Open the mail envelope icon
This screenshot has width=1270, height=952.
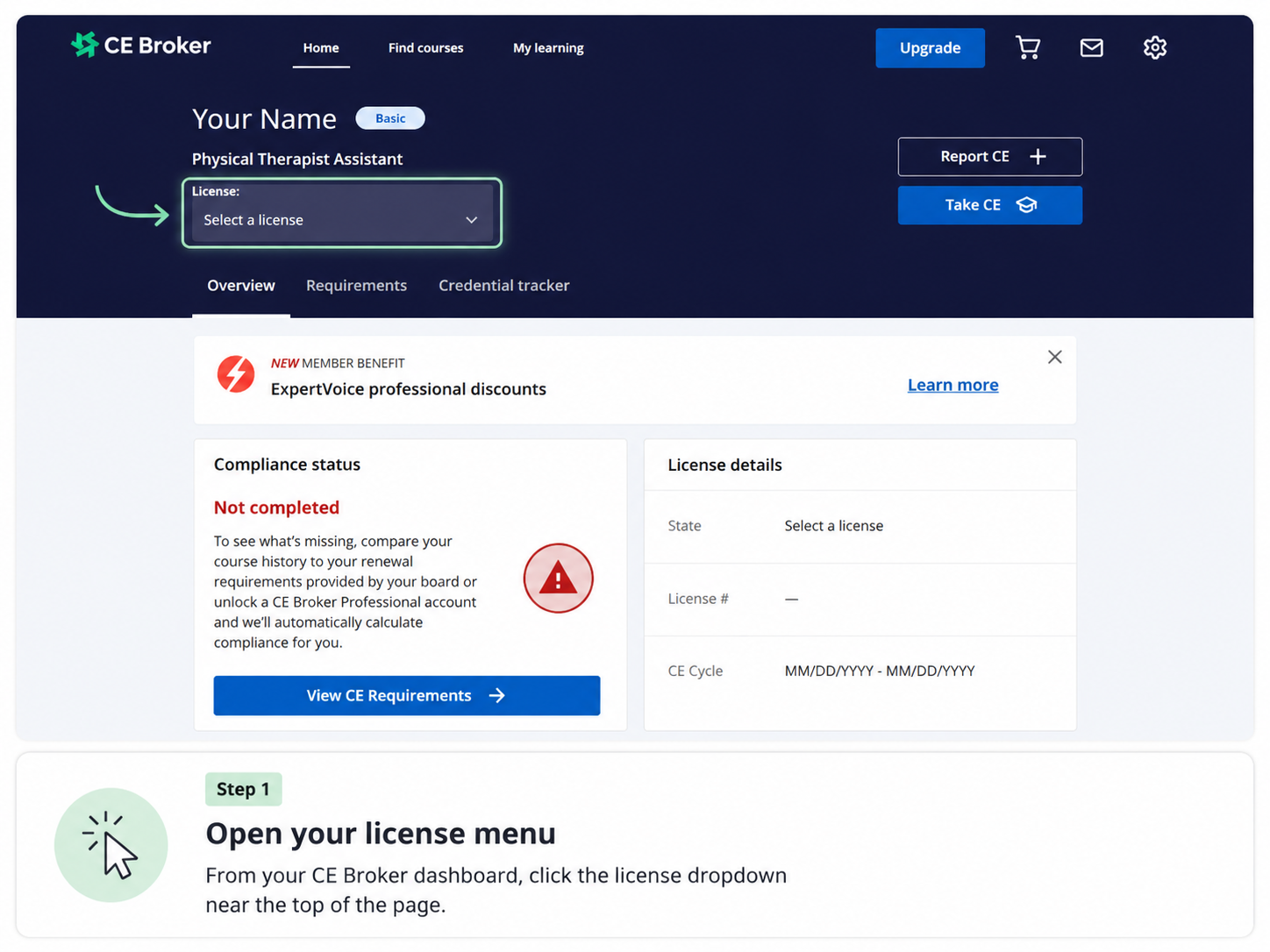click(x=1091, y=47)
